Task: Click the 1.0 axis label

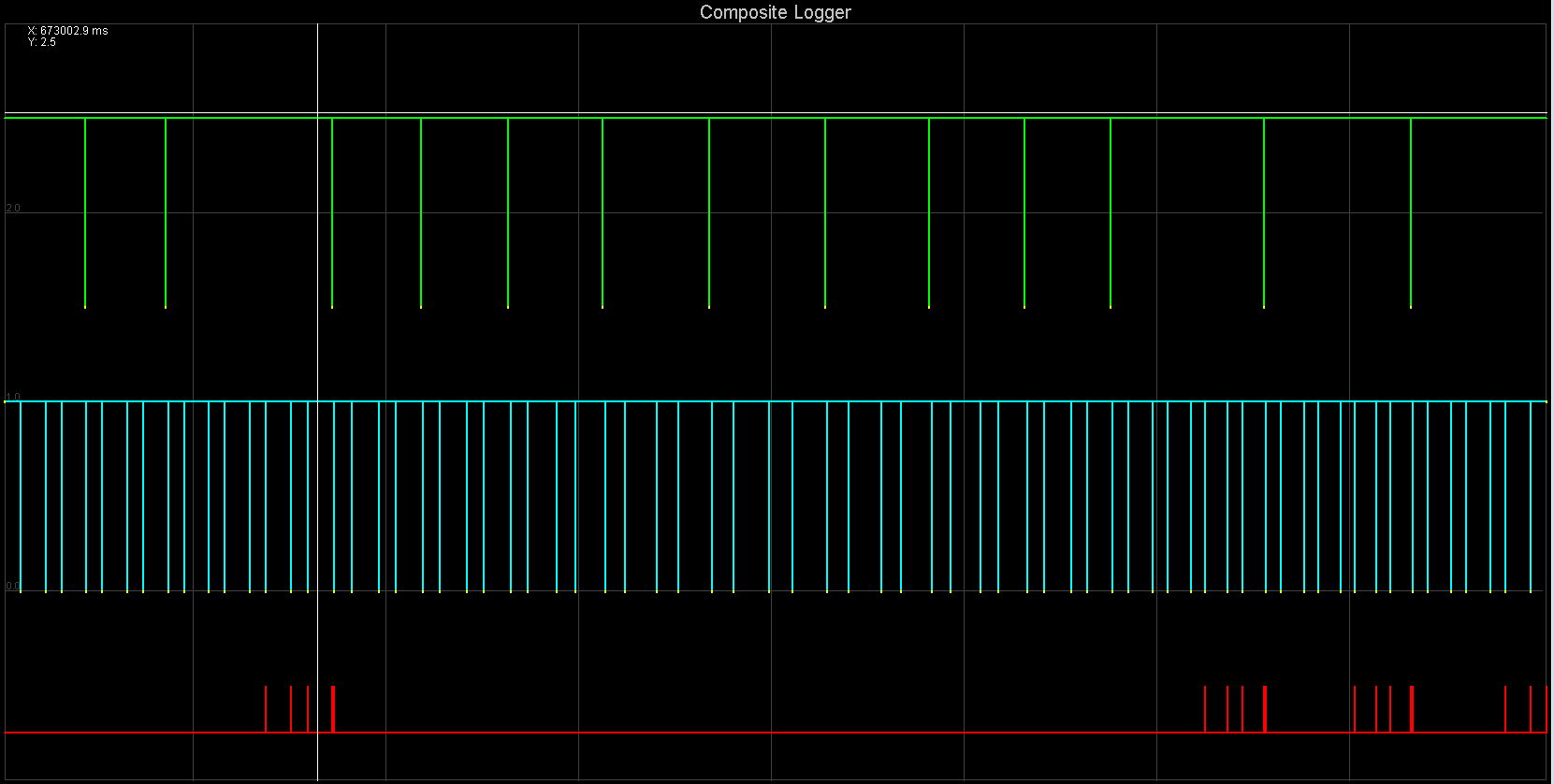Action: [x=13, y=397]
